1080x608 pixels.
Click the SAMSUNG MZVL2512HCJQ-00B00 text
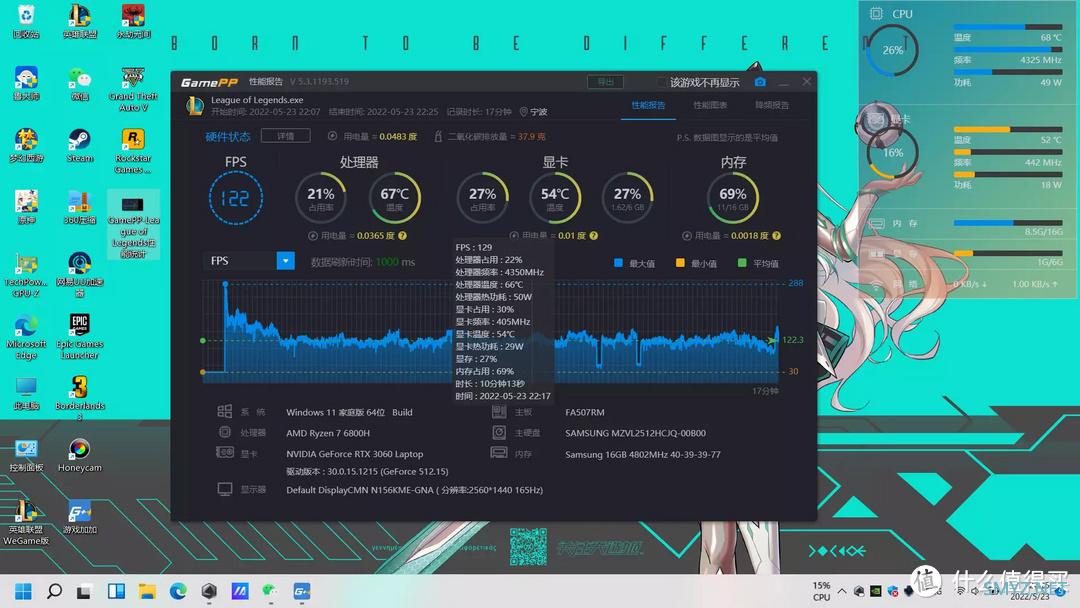[x=635, y=433]
